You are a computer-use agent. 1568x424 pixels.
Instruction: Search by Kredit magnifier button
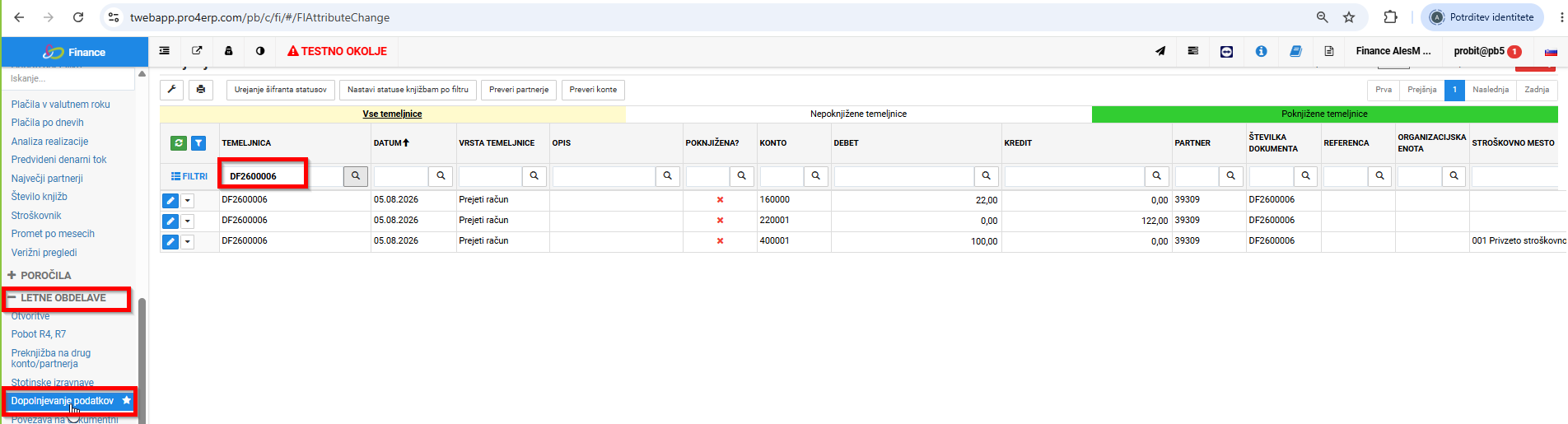pos(1157,176)
